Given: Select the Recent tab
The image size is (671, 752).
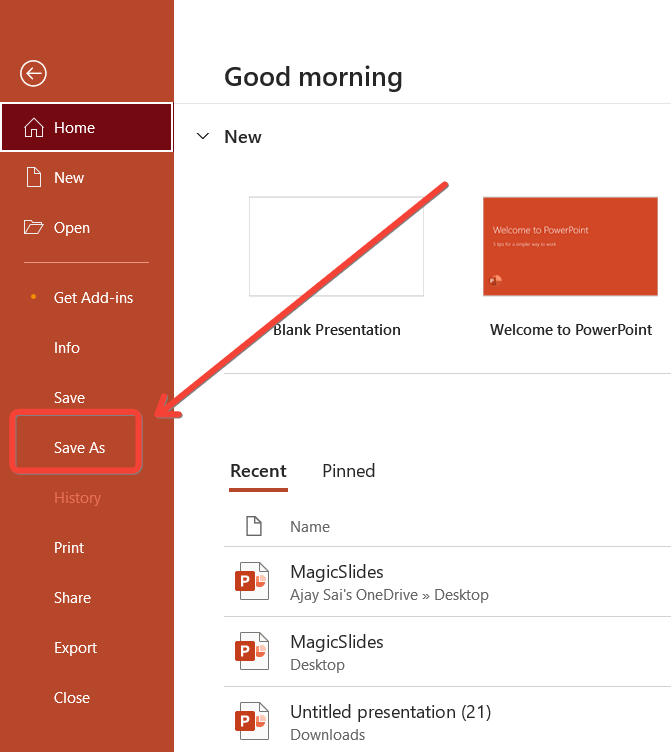Looking at the screenshot, I should point(258,471).
